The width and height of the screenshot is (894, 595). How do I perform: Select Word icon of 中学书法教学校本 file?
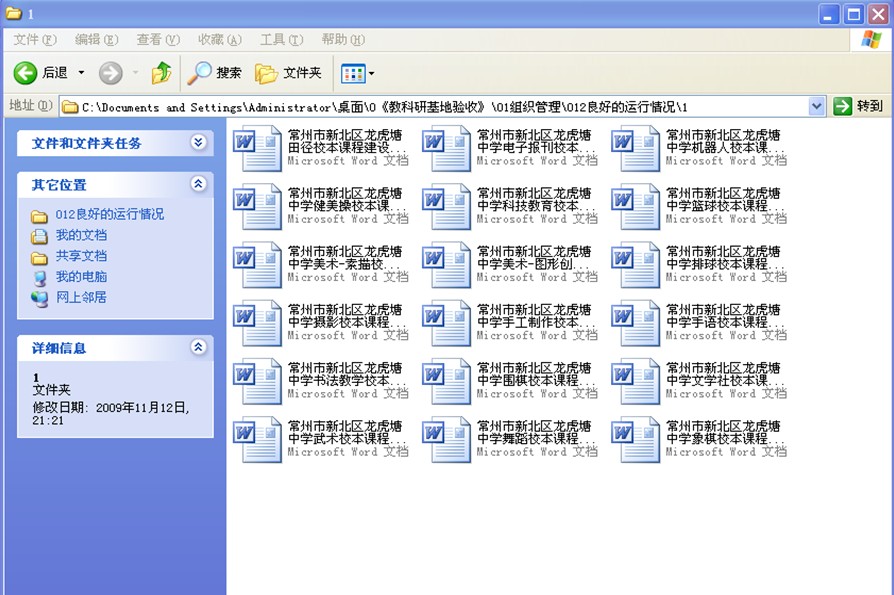pyautogui.click(x=257, y=381)
